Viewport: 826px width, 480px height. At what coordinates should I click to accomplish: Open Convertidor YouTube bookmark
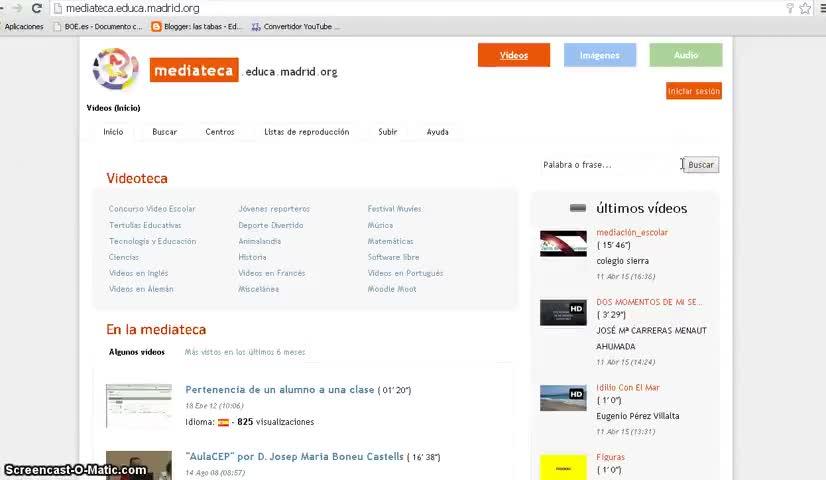pyautogui.click(x=296, y=26)
